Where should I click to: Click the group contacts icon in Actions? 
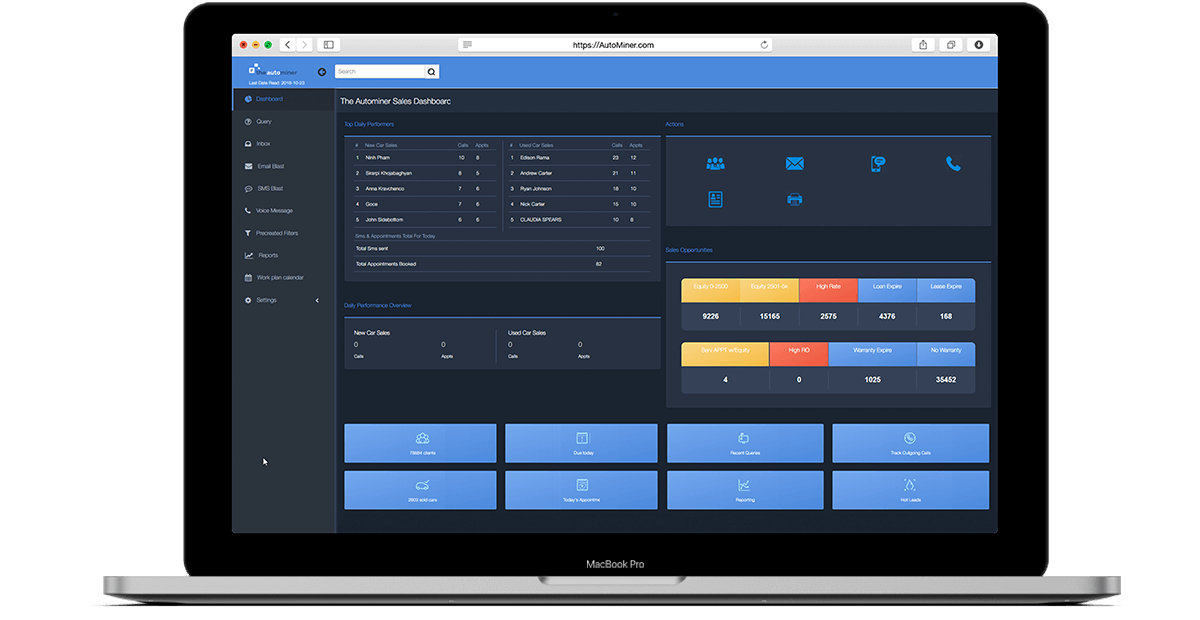coord(715,163)
